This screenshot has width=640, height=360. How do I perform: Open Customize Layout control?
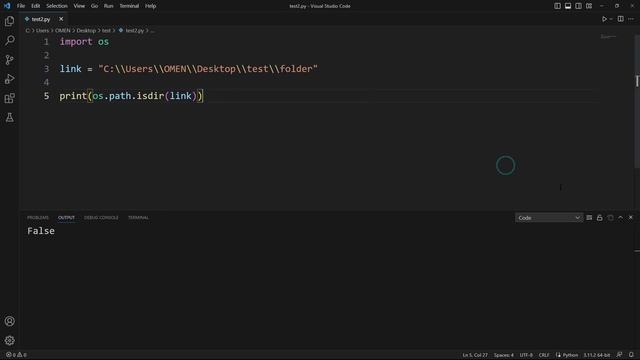point(589,6)
